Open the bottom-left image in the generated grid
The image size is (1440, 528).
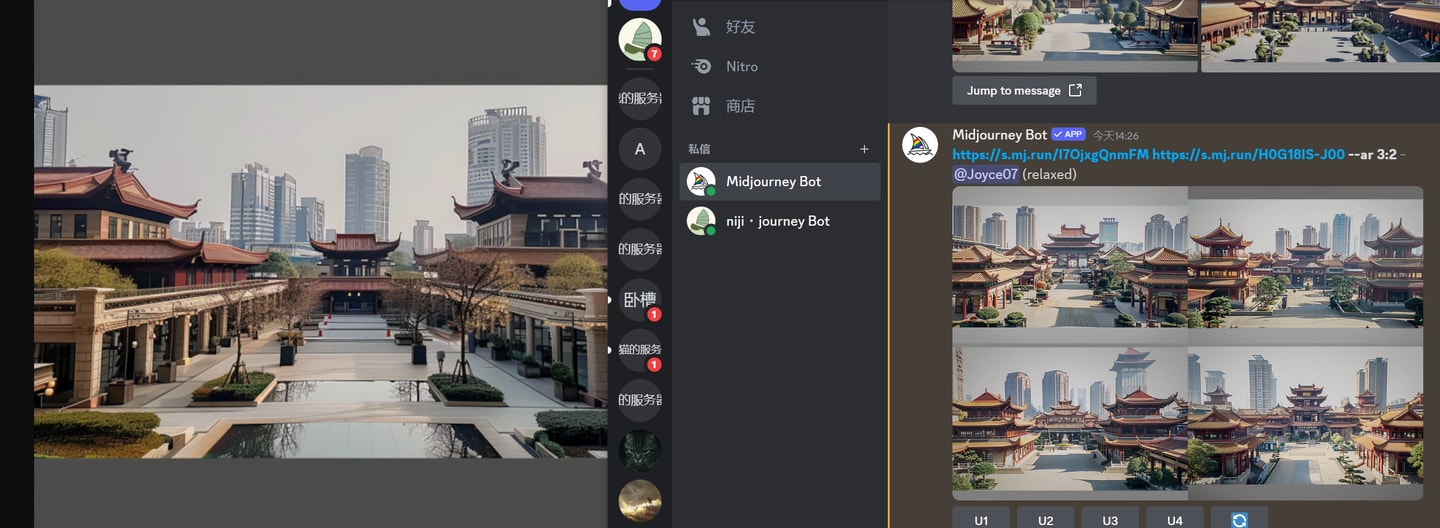1069,415
